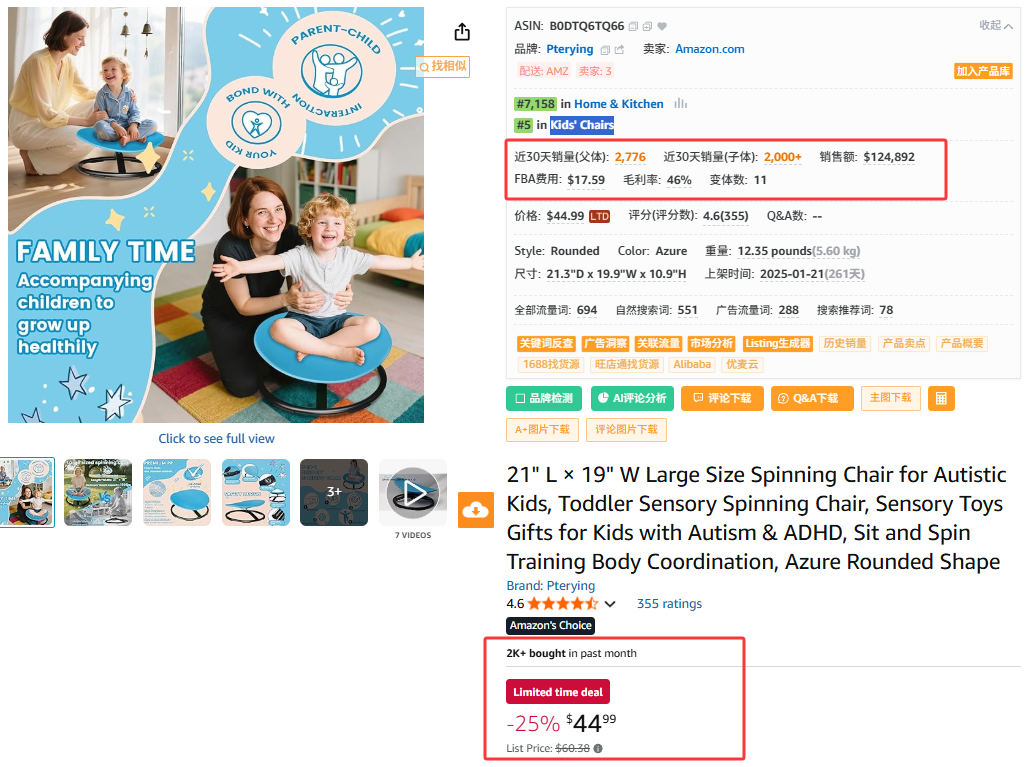Open the 关键词反查 tab
This screenshot has width=1036, height=767.
pos(546,343)
